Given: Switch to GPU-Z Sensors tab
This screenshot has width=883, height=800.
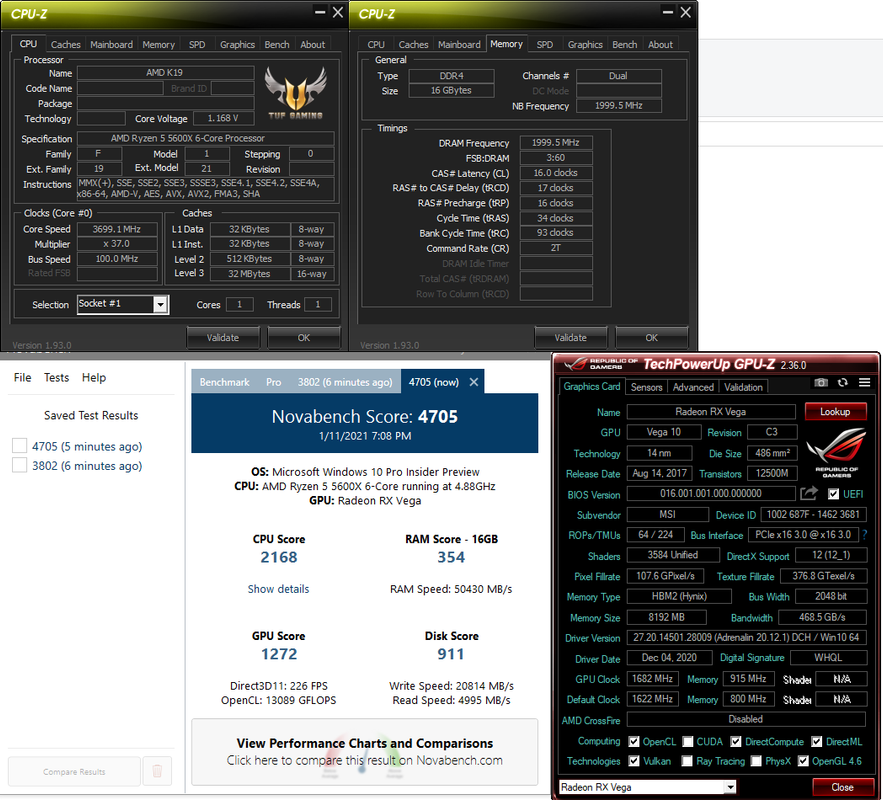Looking at the screenshot, I should coord(646,387).
